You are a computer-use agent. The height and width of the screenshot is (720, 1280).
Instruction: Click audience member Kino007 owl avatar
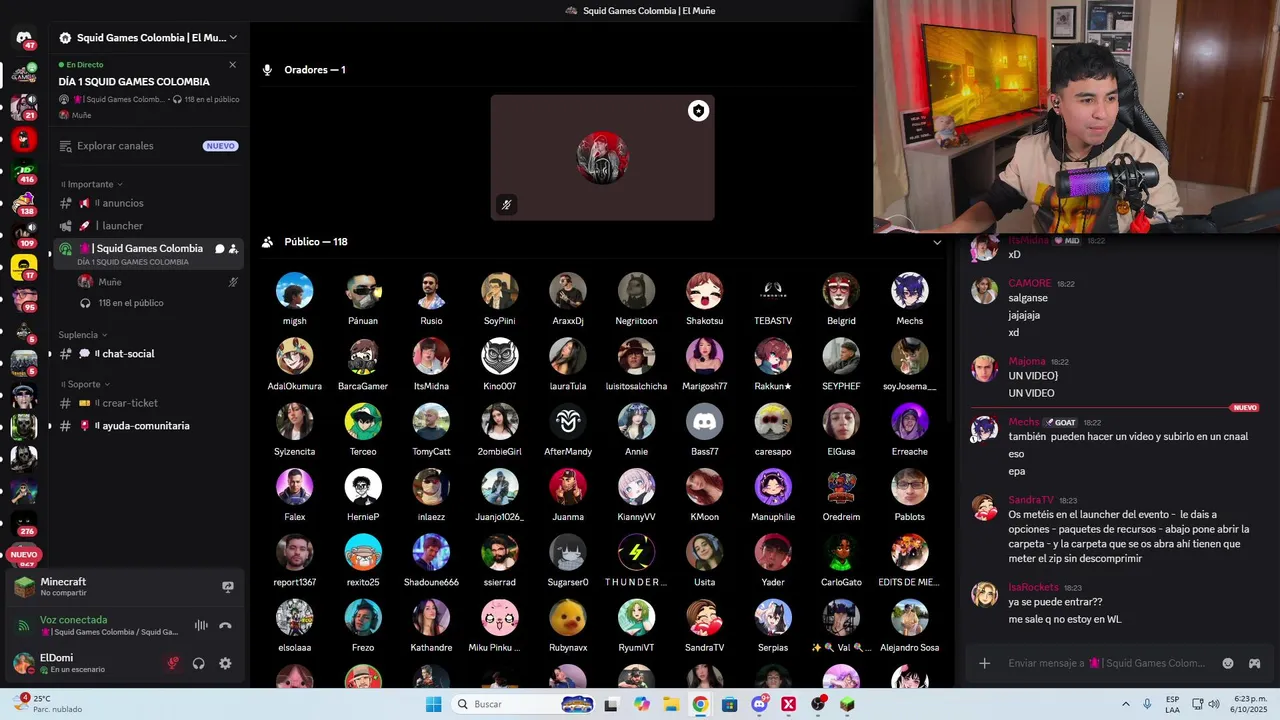pyautogui.click(x=499, y=356)
